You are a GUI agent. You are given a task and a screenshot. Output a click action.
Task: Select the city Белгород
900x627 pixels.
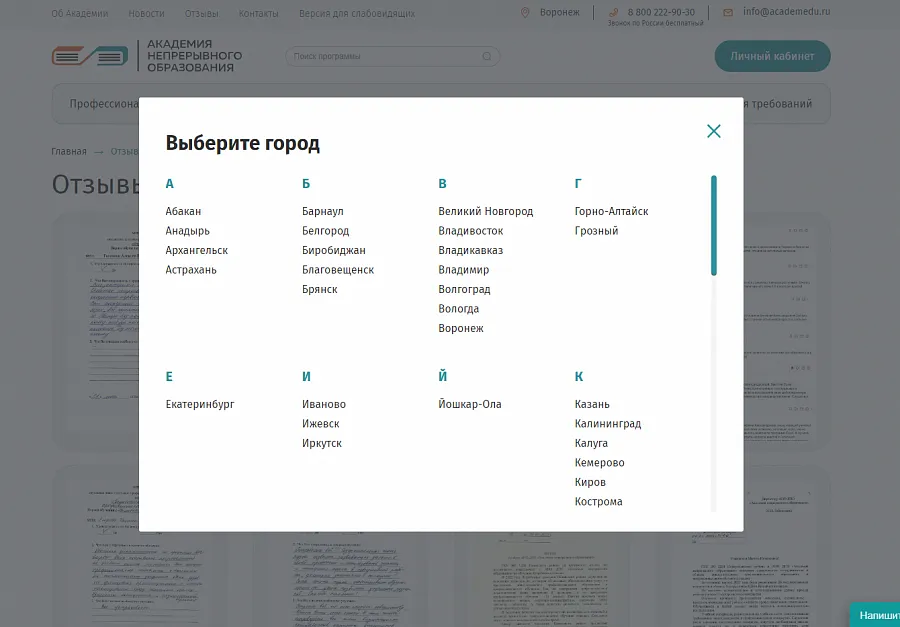325,231
